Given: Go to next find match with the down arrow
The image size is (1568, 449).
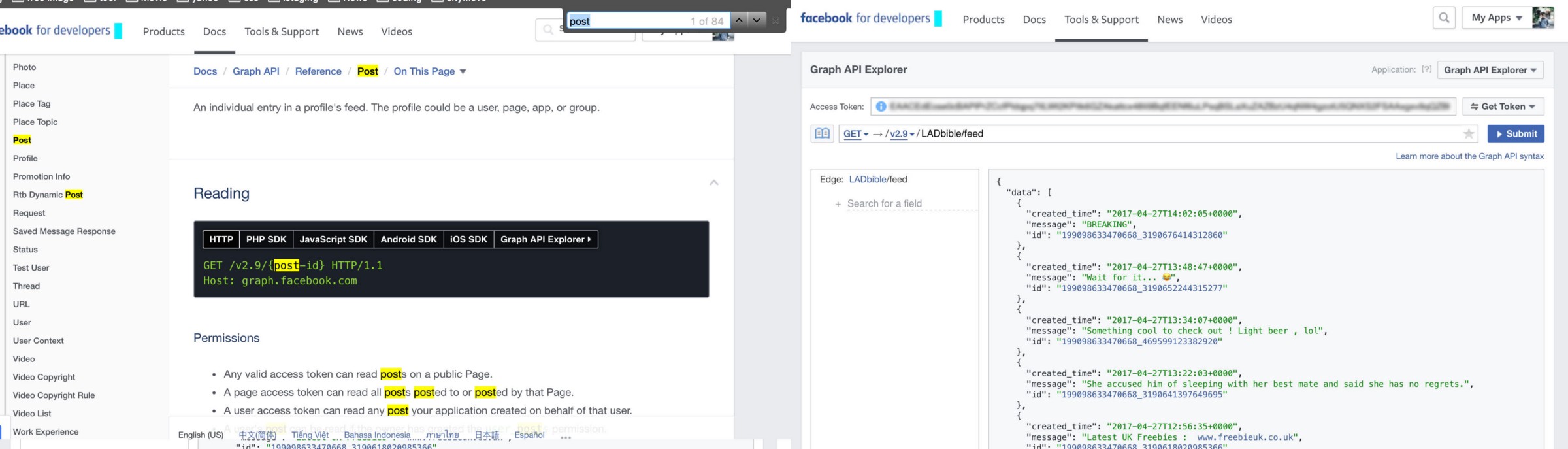Looking at the screenshot, I should click(757, 20).
